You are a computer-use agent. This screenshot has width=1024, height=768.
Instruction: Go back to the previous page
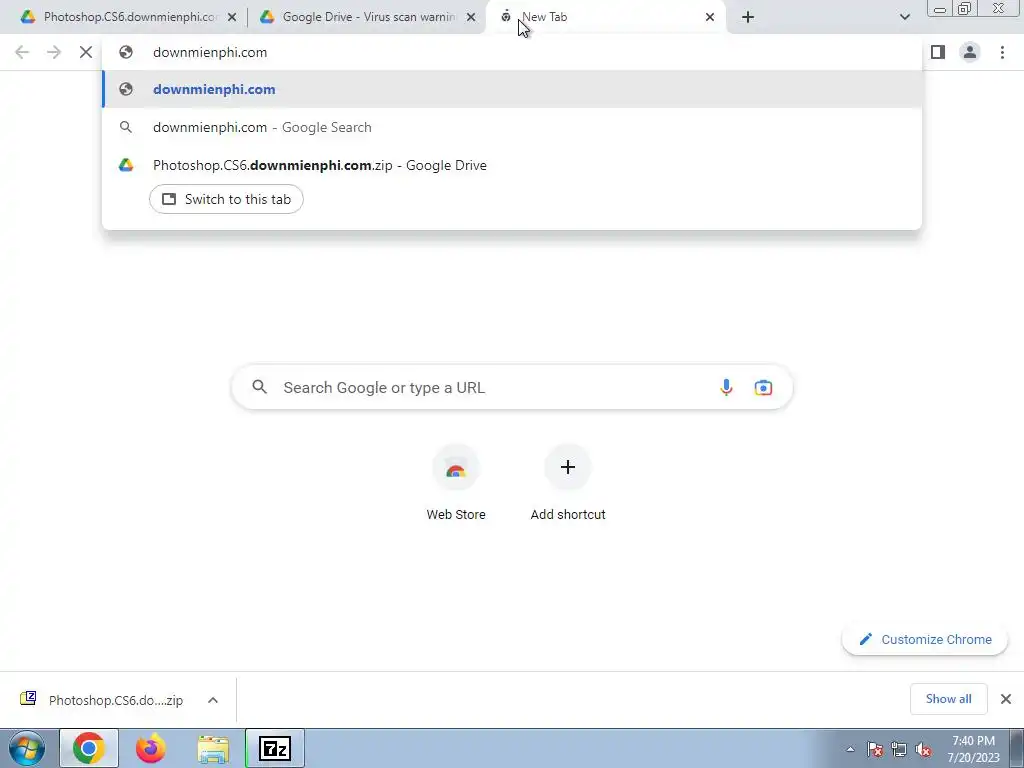point(22,52)
